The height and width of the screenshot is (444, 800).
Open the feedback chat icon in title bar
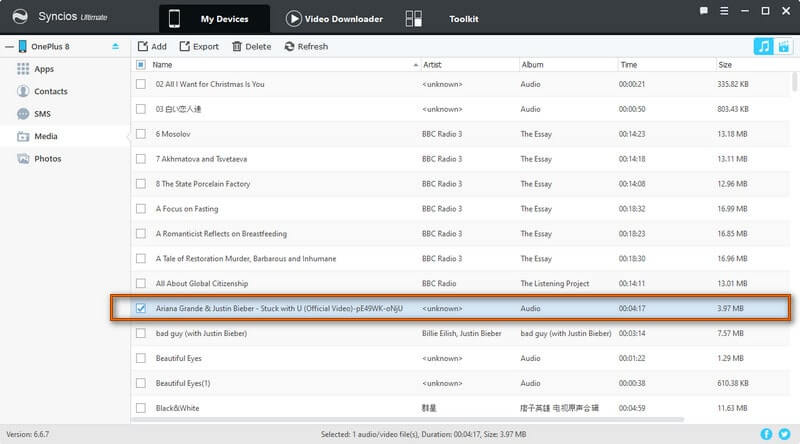click(x=704, y=11)
